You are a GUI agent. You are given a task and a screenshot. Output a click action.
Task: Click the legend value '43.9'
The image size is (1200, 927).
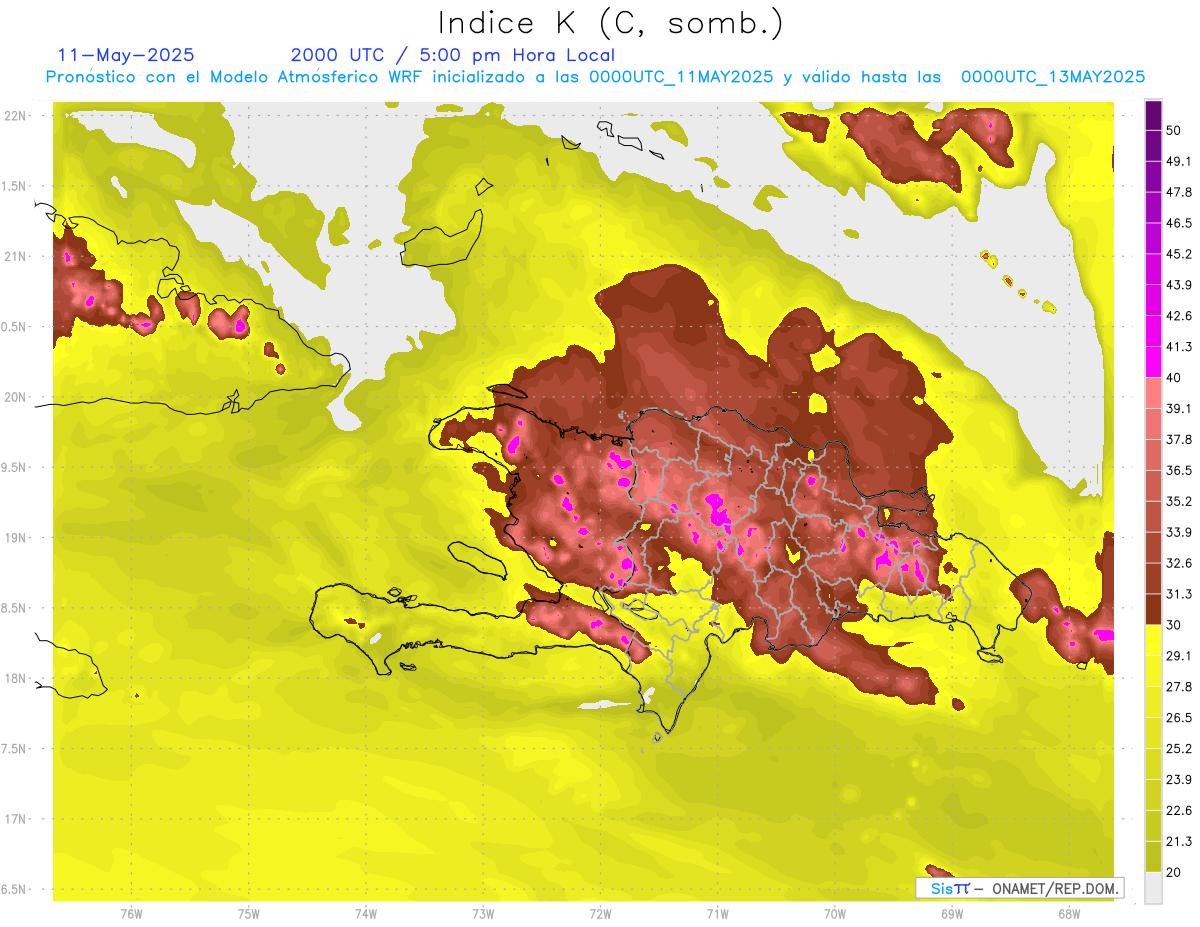[1180, 285]
